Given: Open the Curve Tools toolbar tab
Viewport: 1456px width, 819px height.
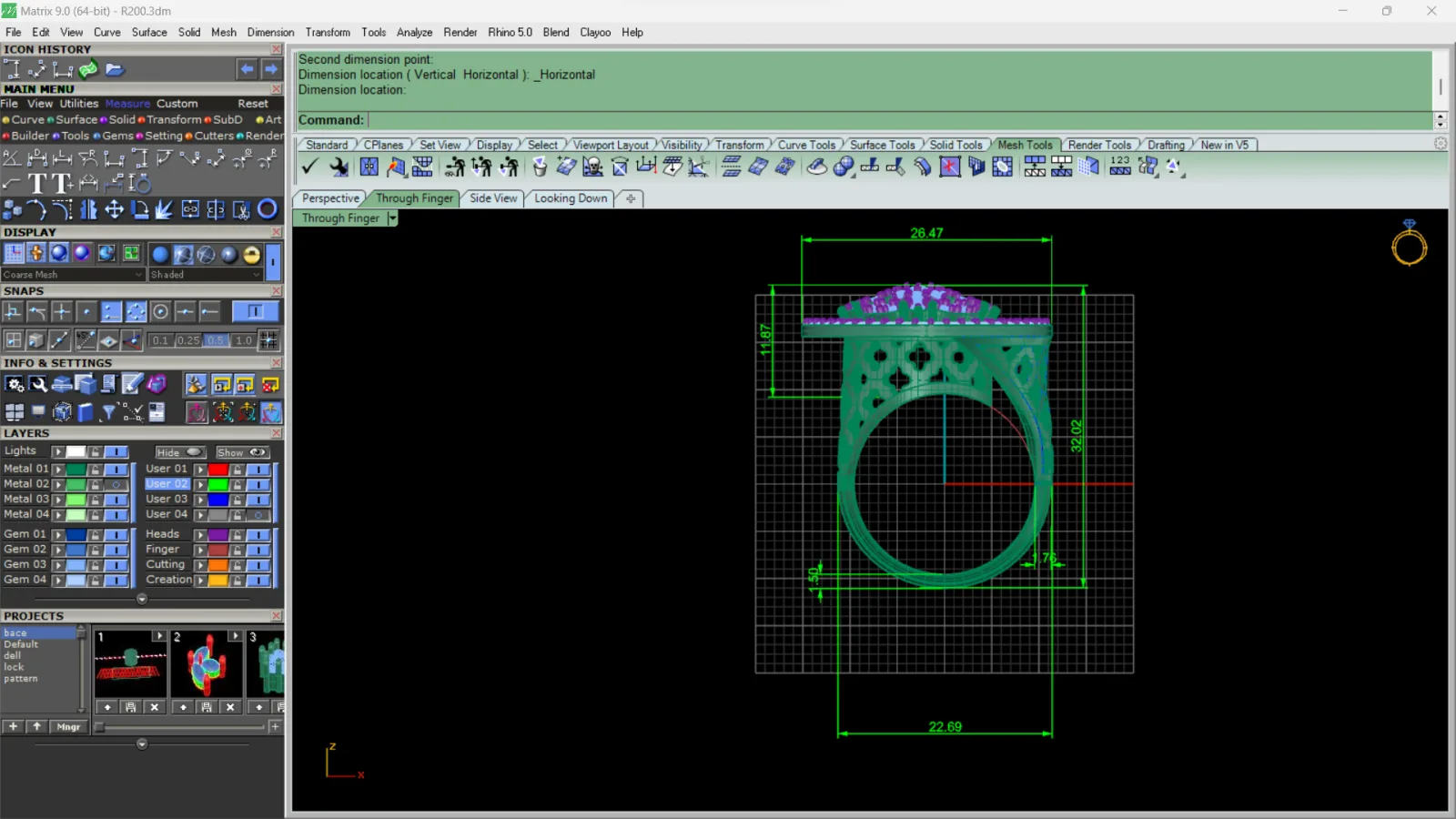Looking at the screenshot, I should 806,145.
